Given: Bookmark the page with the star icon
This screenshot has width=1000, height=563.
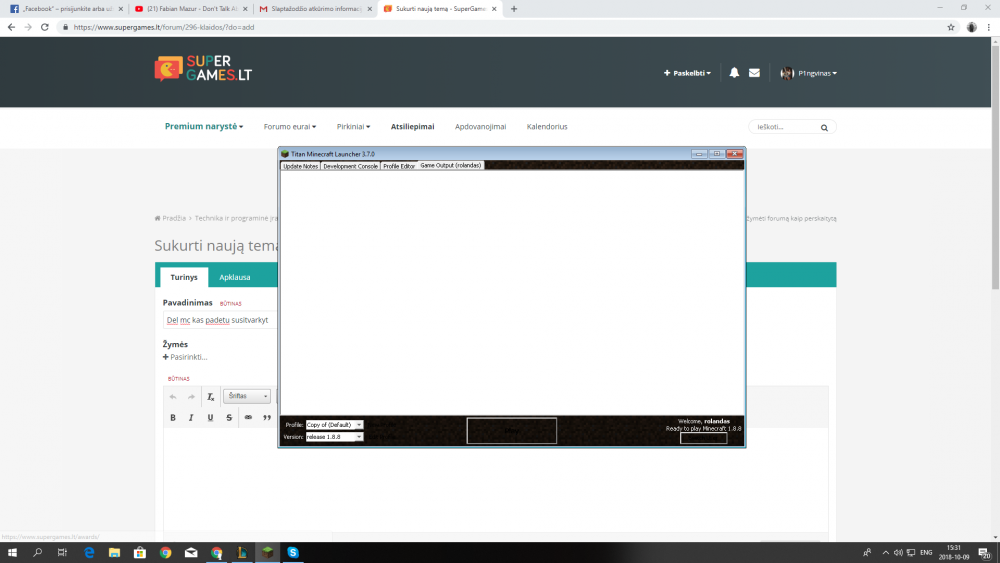Looking at the screenshot, I should (x=950, y=27).
